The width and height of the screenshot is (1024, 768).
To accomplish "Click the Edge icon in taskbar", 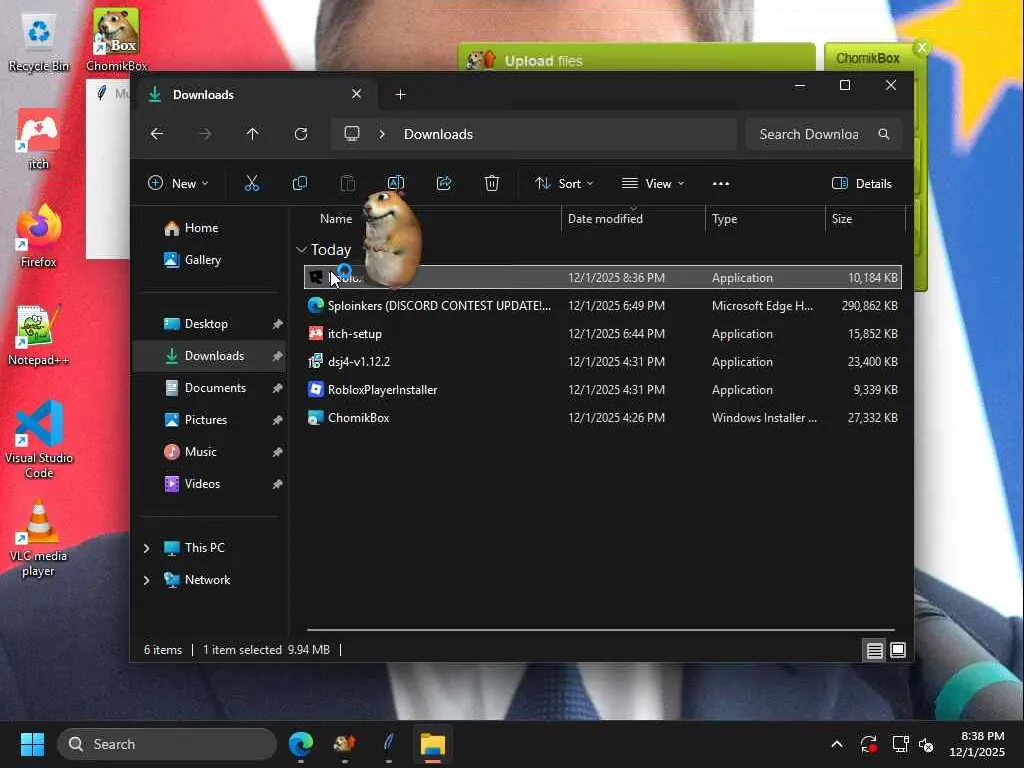I will pyautogui.click(x=301, y=744).
